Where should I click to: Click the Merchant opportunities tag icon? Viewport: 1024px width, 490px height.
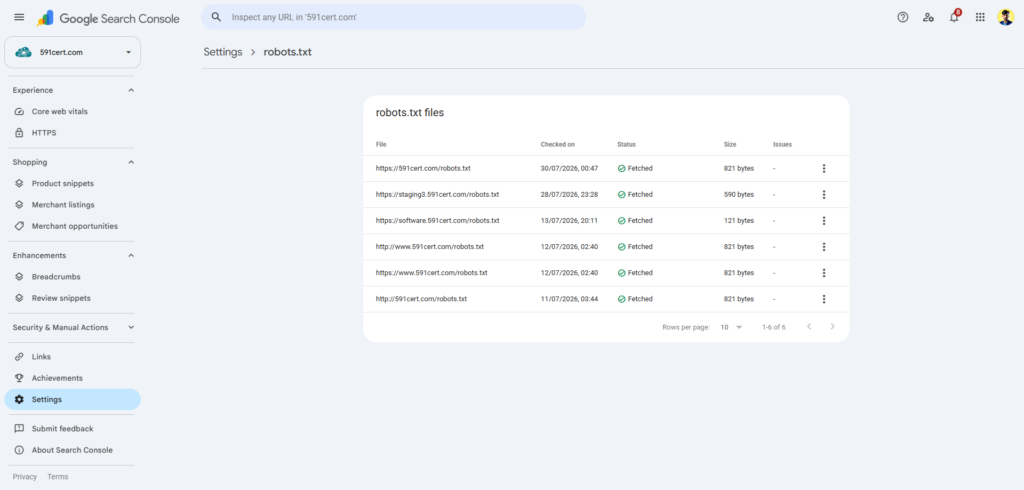pyautogui.click(x=20, y=226)
